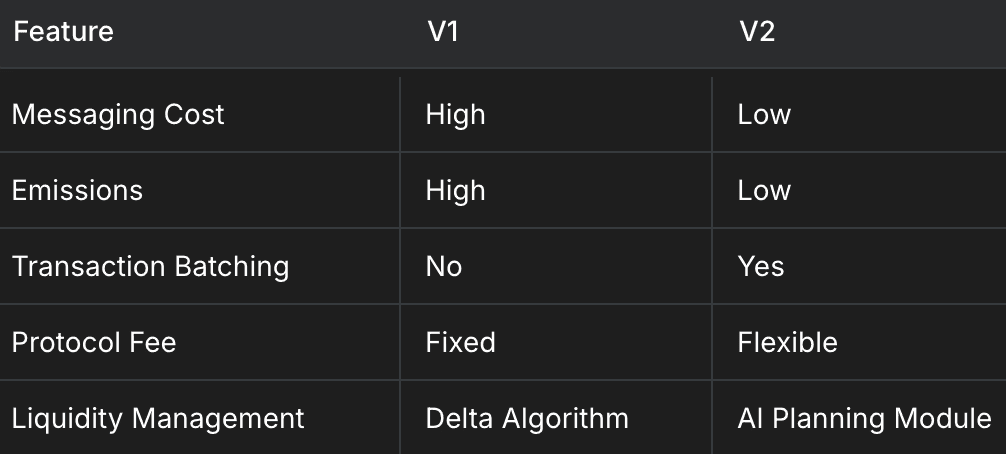This screenshot has width=1006, height=454.
Task: Click the Flexible cell under V2
Action: 787,342
